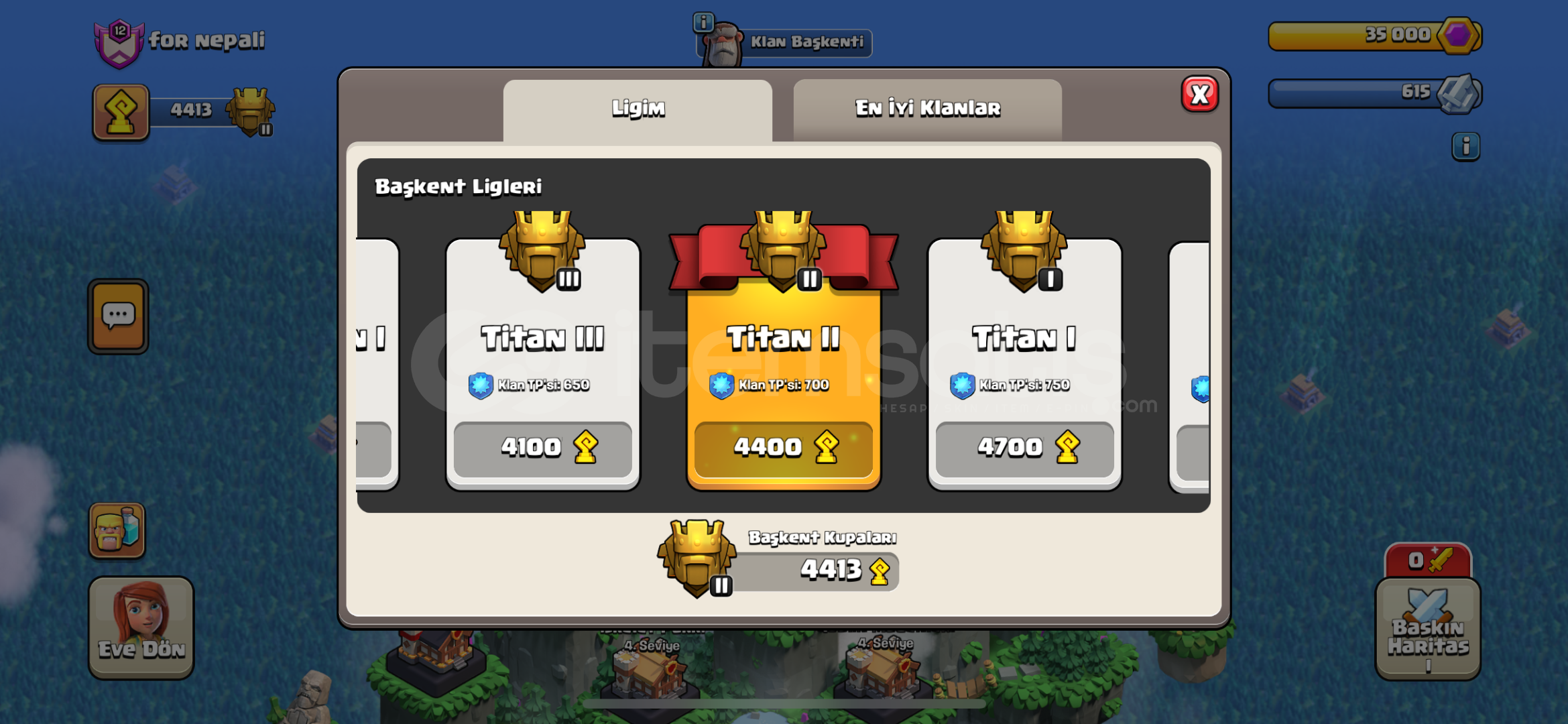Click the Eve Dön button
Screen dimensions: 1568x724
click(141, 627)
